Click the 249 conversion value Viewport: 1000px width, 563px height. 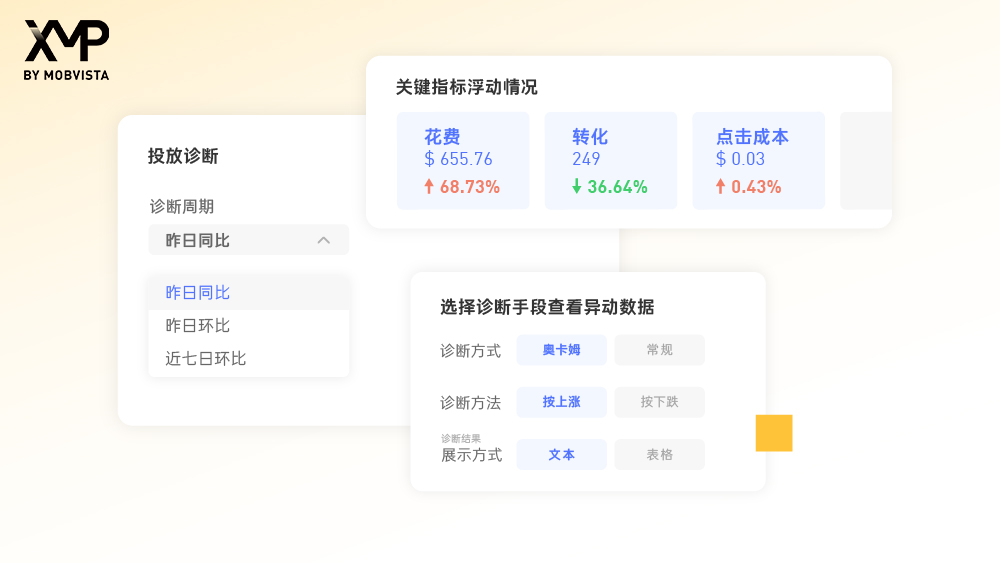[x=585, y=159]
